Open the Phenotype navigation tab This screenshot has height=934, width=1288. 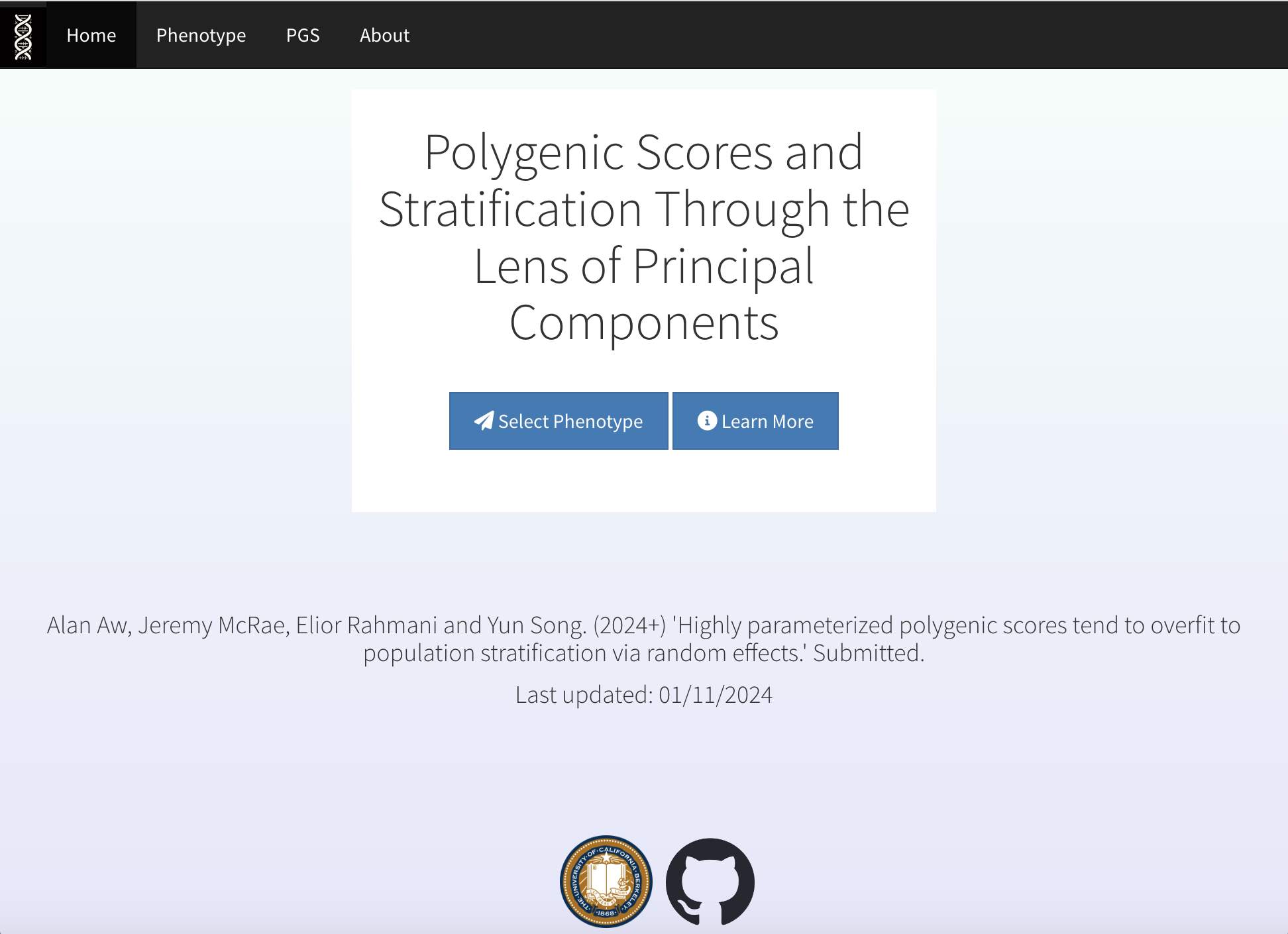201,35
